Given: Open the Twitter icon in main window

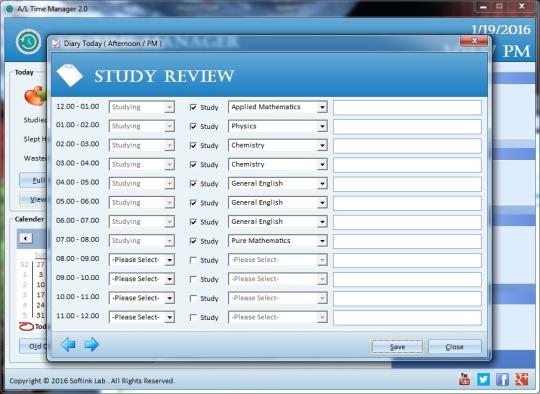Looking at the screenshot, I should click(x=484, y=380).
